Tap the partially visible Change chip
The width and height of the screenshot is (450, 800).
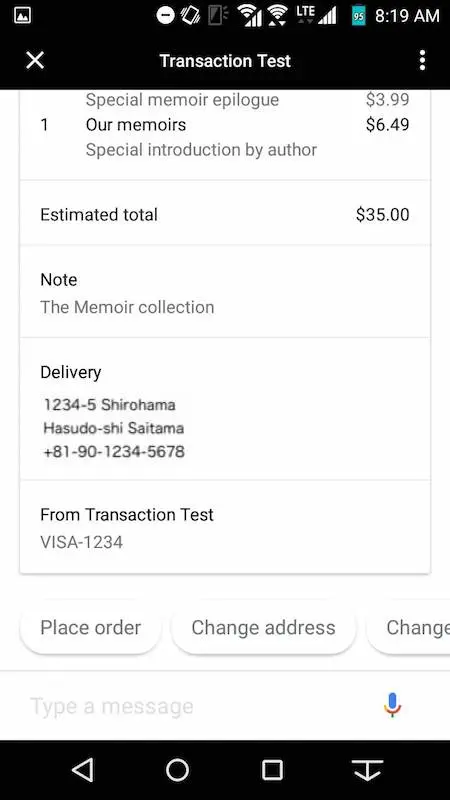point(409,628)
